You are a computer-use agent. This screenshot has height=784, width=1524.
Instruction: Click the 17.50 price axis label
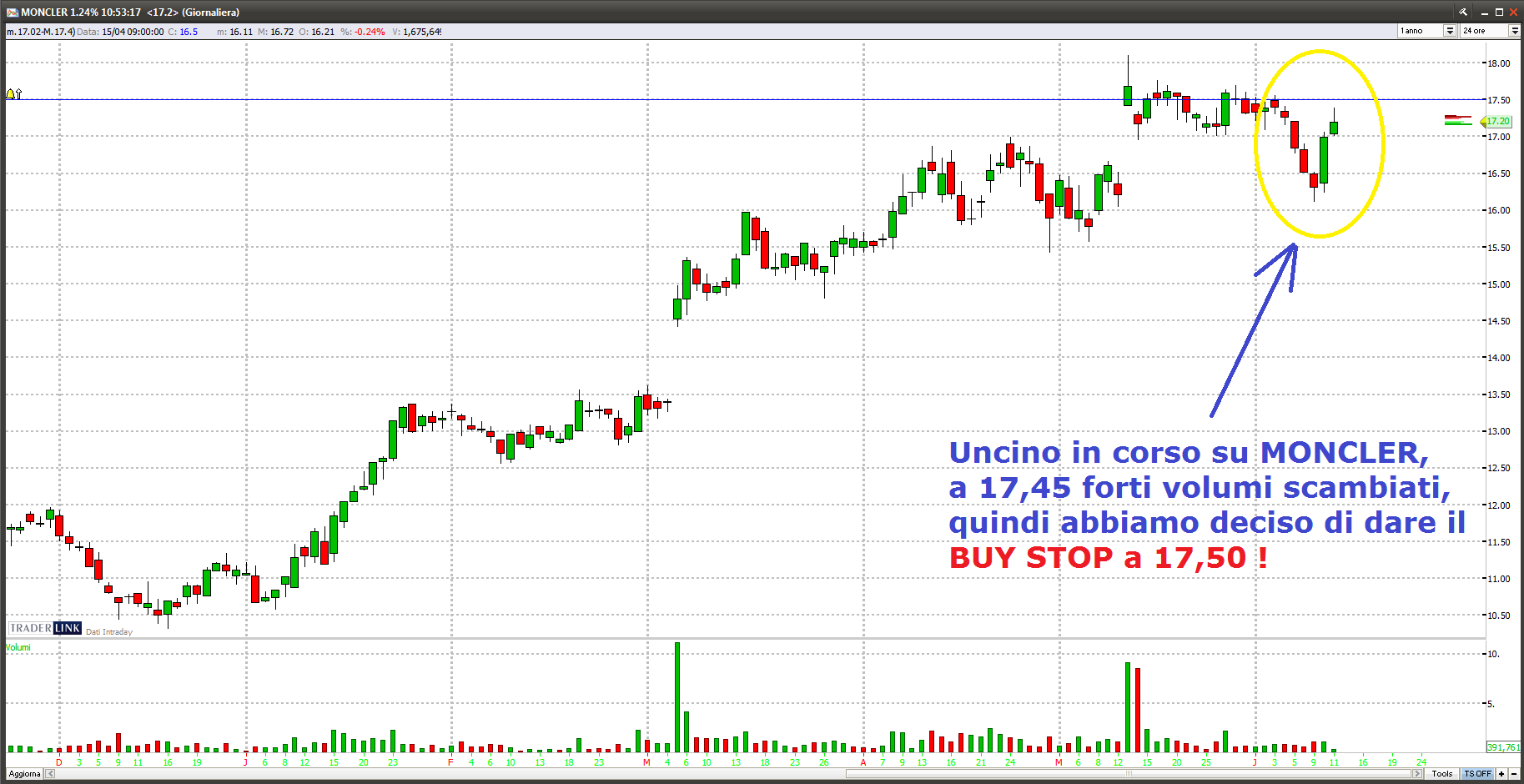click(x=1499, y=100)
